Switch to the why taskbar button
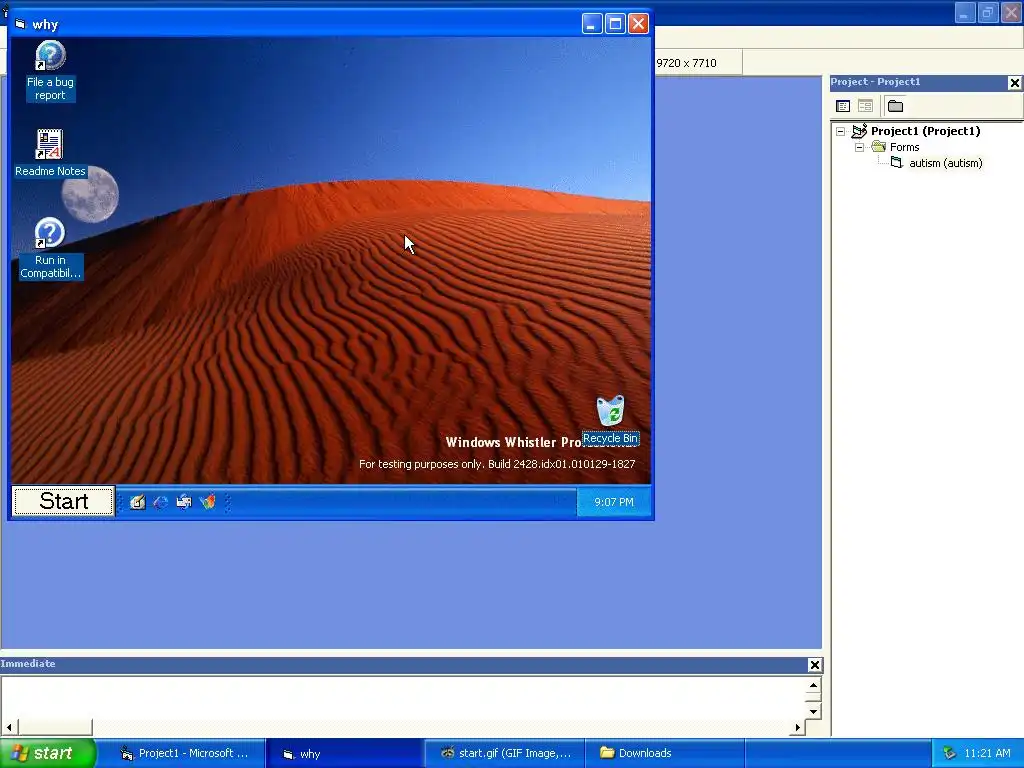The height and width of the screenshot is (768, 1024). click(x=345, y=754)
